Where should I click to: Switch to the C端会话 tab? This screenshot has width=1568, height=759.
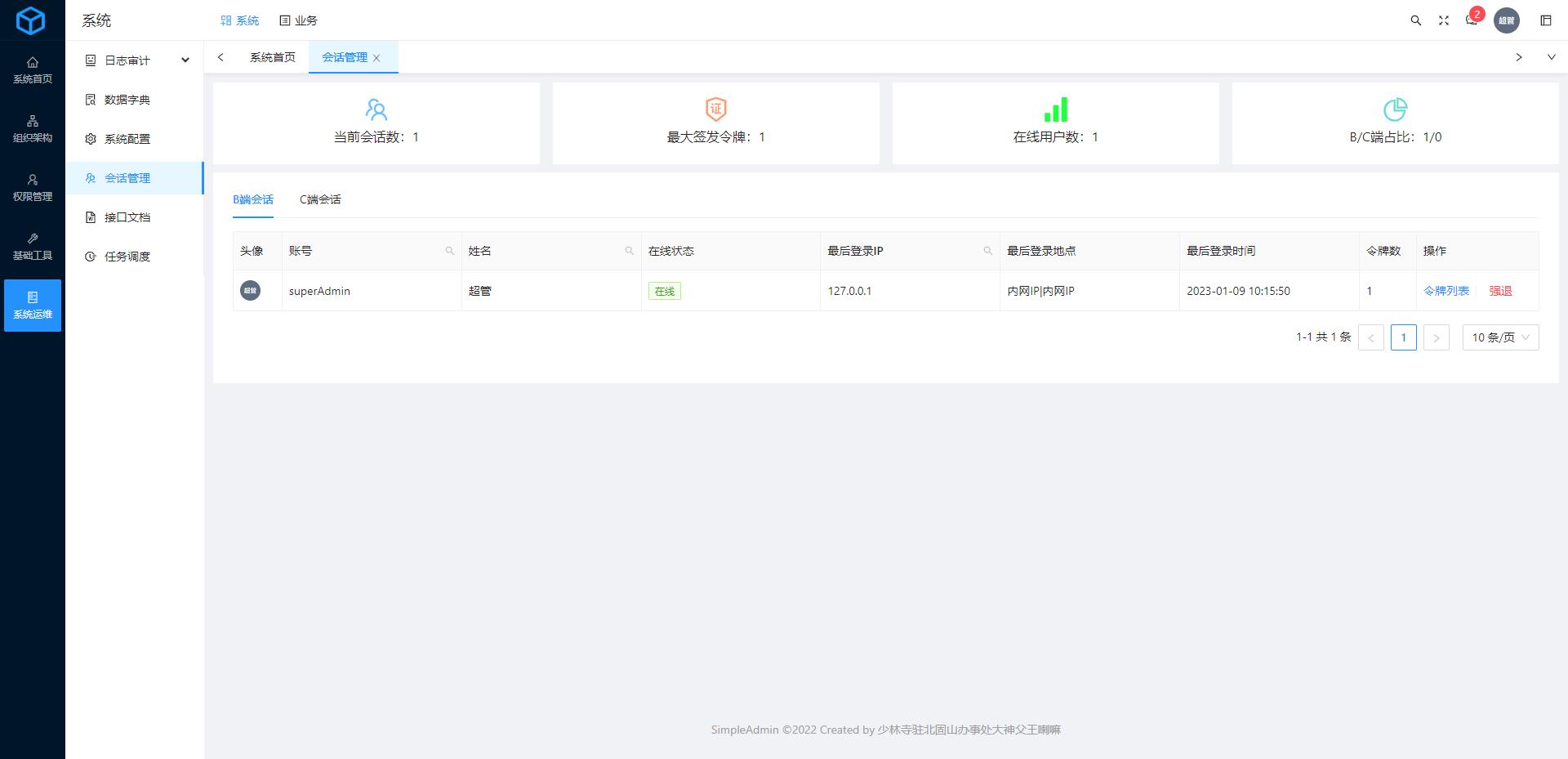pyautogui.click(x=319, y=199)
